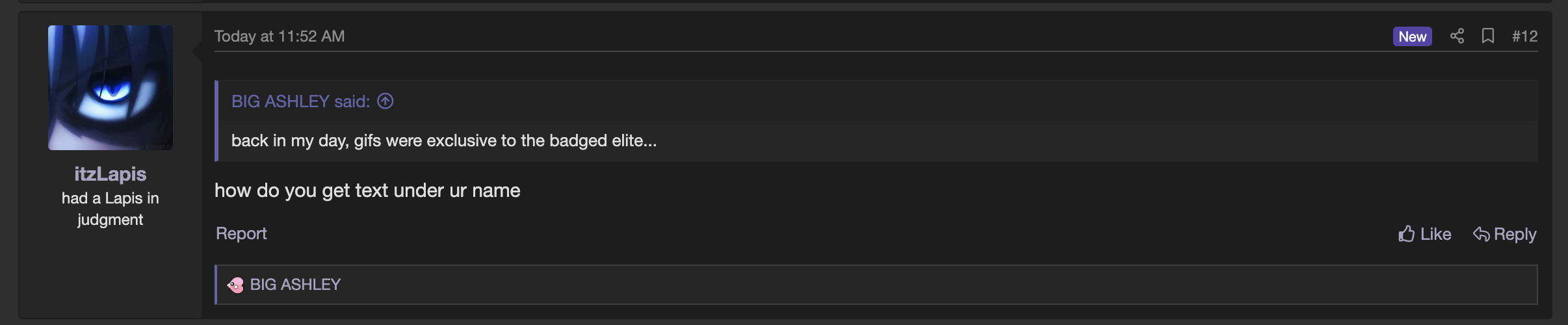The image size is (1568, 325).
Task: Click the thumbs-up Like icon
Action: tap(1407, 234)
